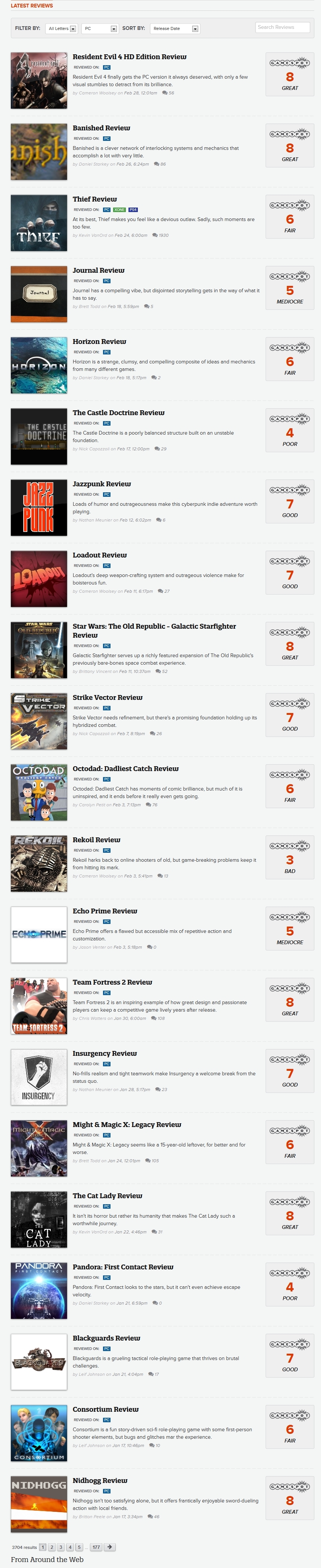Click the XONE platform badge on Thief Review

(119, 210)
